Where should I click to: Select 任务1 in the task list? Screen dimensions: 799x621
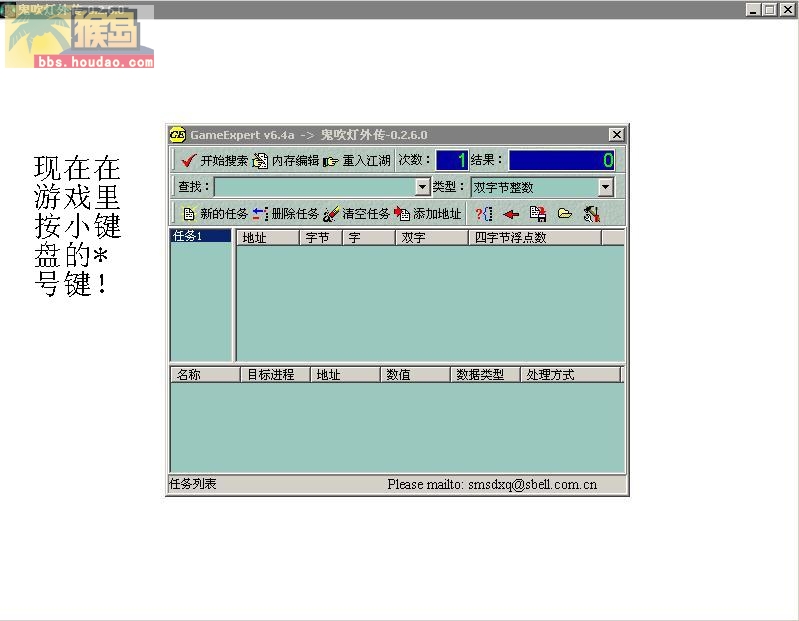[200, 236]
